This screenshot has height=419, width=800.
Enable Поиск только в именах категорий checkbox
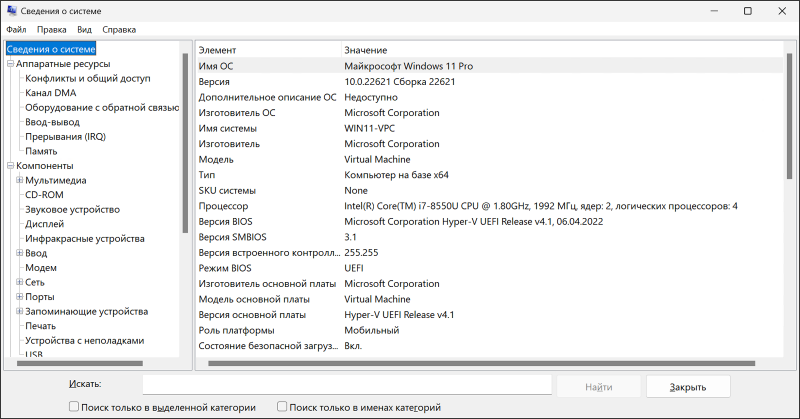click(x=282, y=408)
